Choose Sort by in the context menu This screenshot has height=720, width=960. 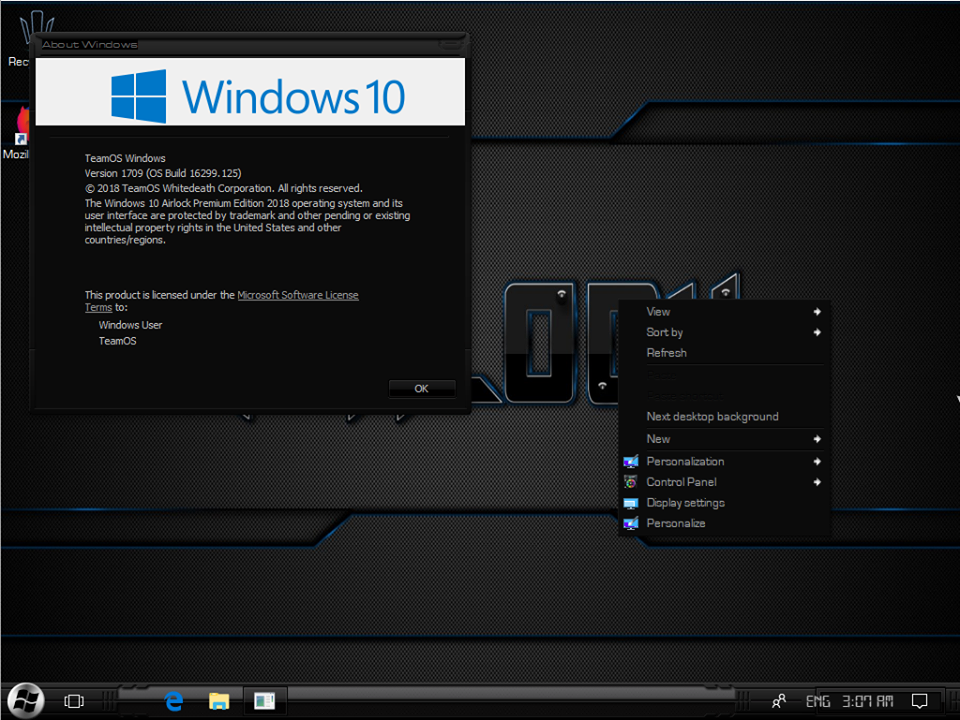coord(724,332)
